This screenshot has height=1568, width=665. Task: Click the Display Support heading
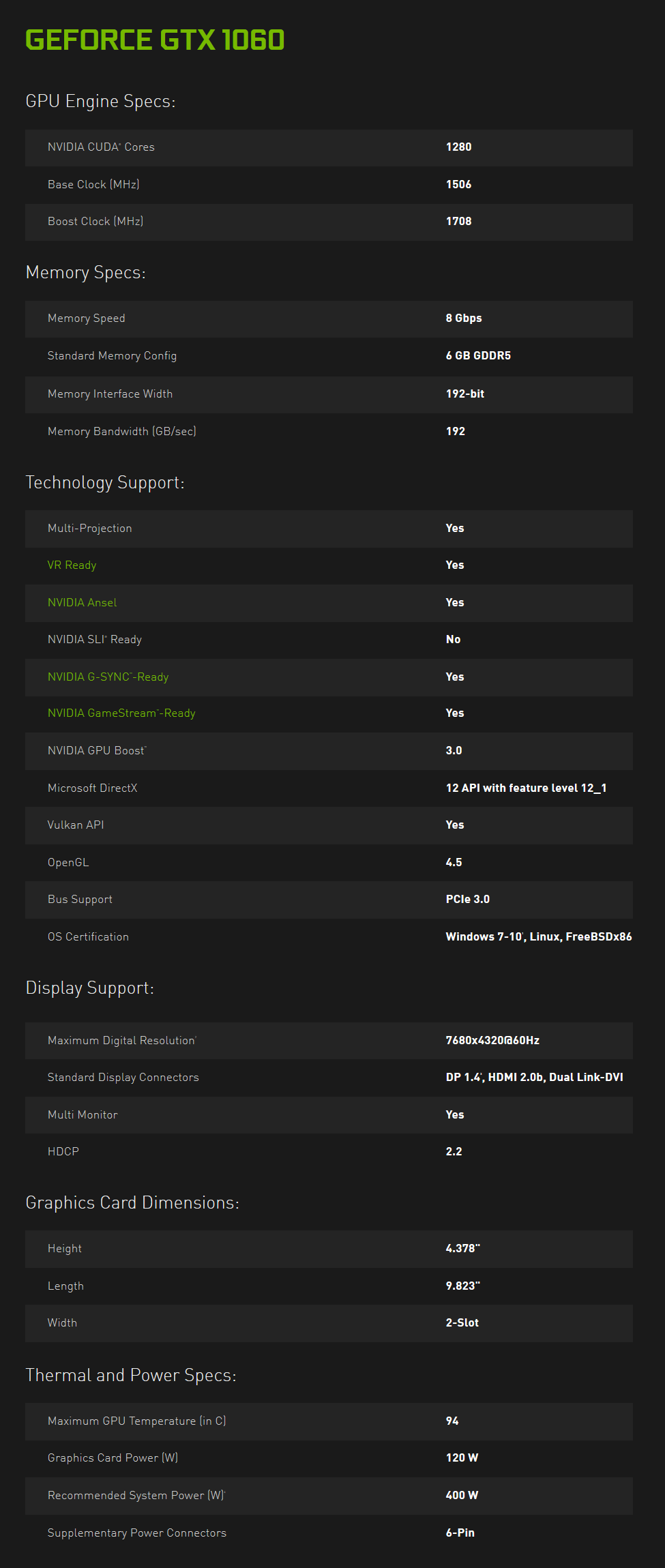tap(89, 988)
